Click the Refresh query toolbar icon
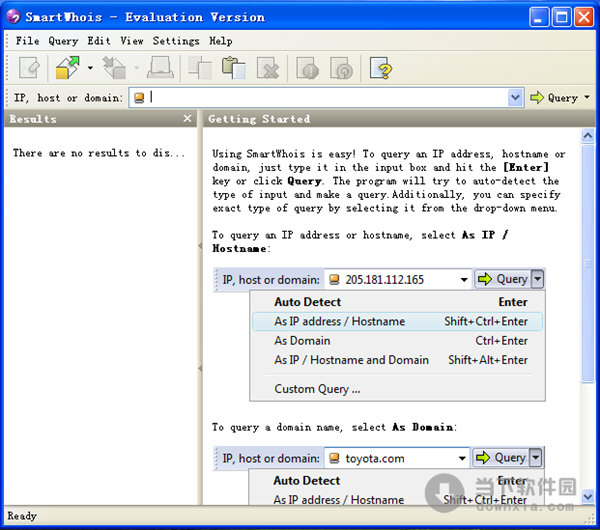 click(341, 68)
